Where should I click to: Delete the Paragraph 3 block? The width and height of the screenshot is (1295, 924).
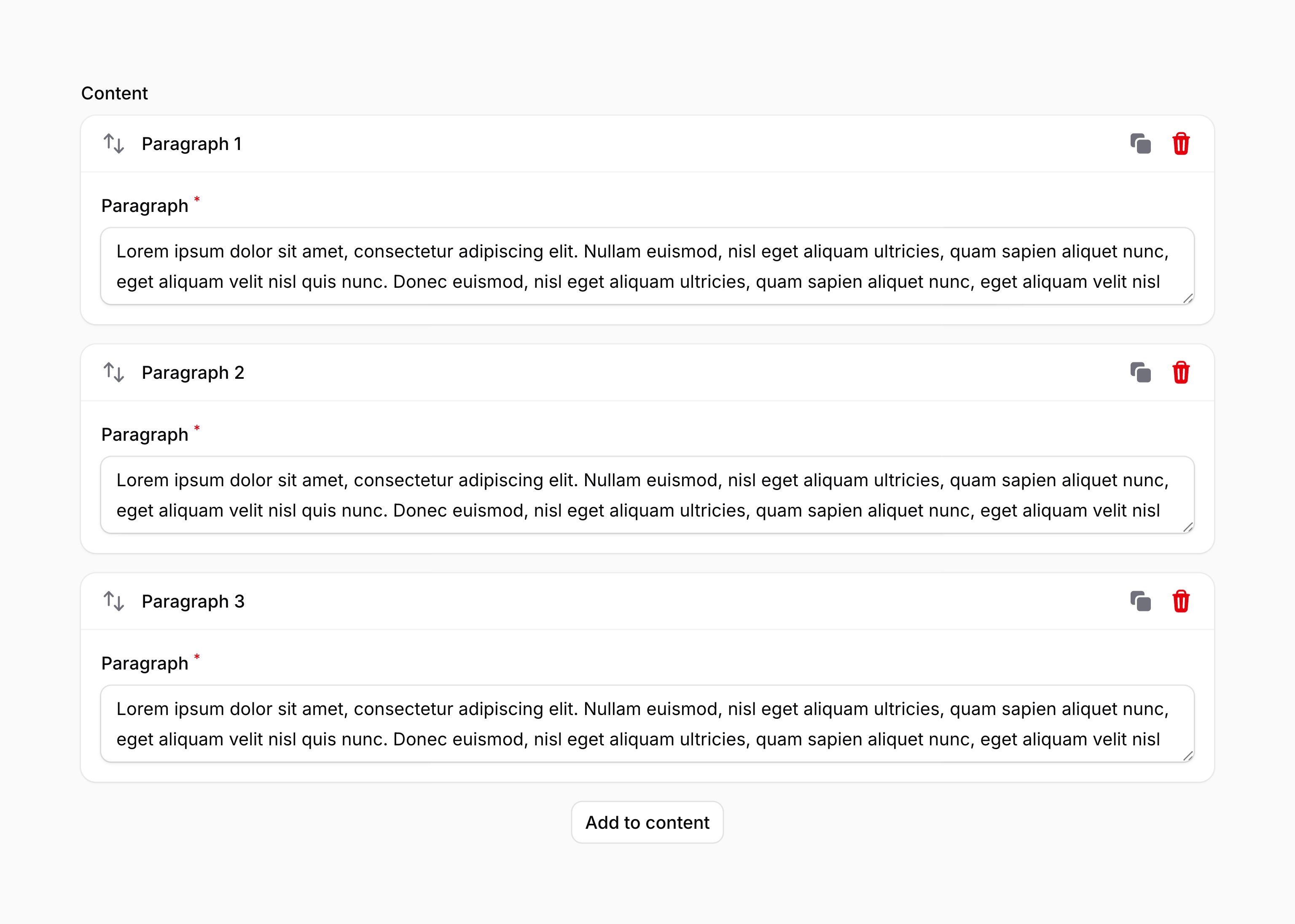point(1181,601)
